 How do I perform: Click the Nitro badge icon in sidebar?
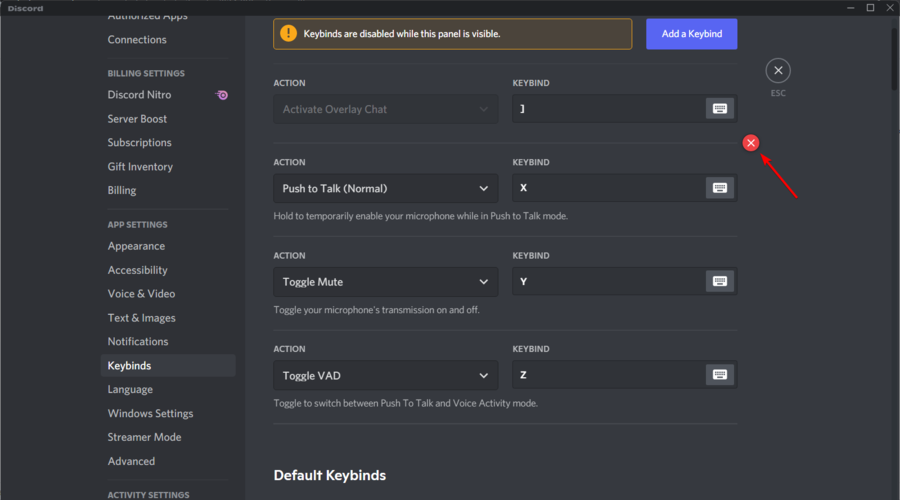[x=222, y=95]
